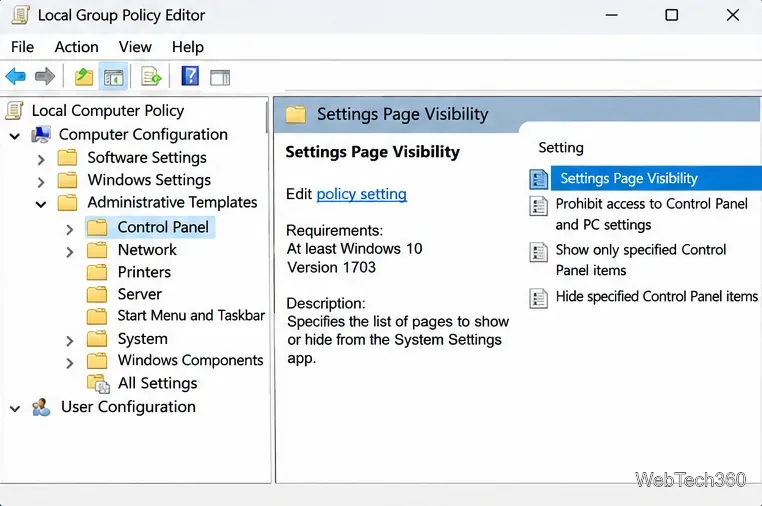The height and width of the screenshot is (506, 762).
Task: Click the Windows Settings folder icon
Action: pos(67,180)
